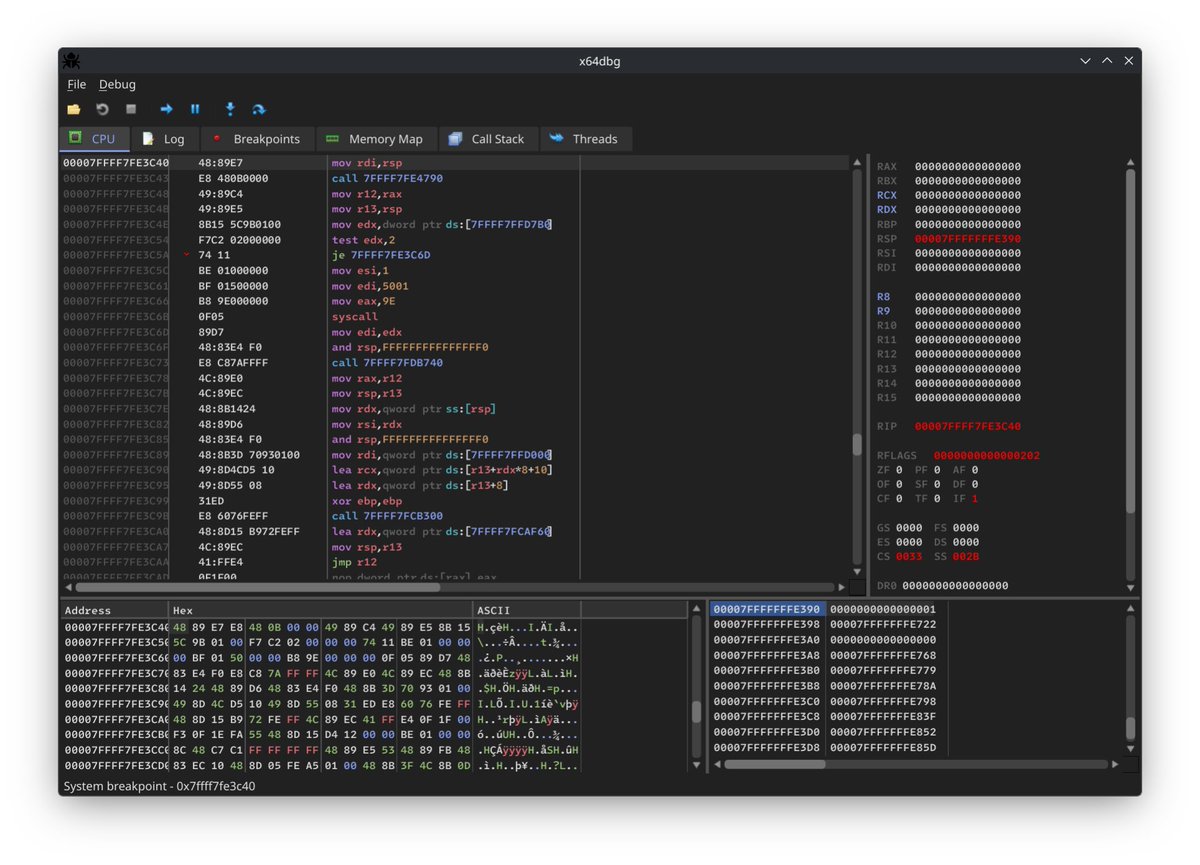Viewport: 1200px width, 865px height.
Task: Pause execution with the pause icon
Action: pos(194,109)
